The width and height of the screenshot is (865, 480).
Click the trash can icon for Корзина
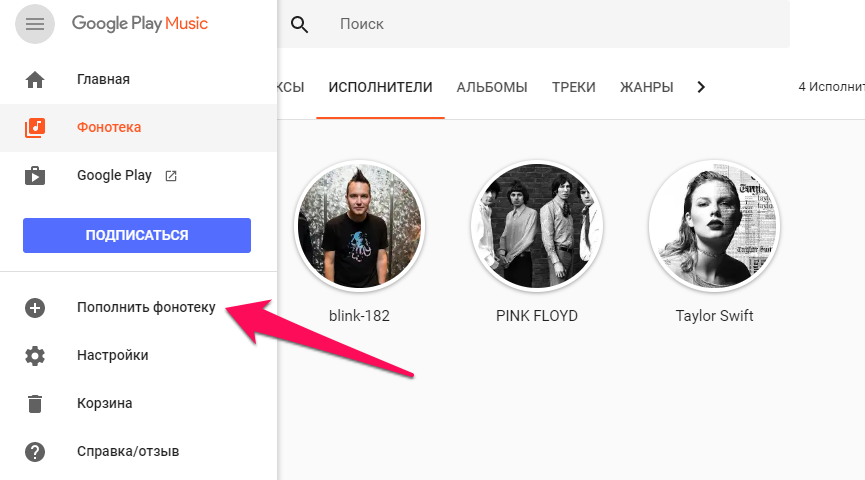[x=35, y=404]
